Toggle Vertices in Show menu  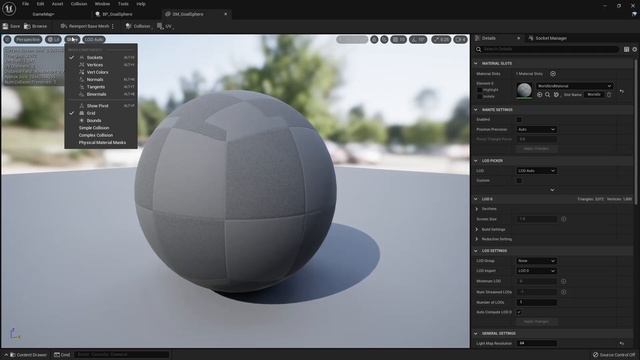coord(101,65)
